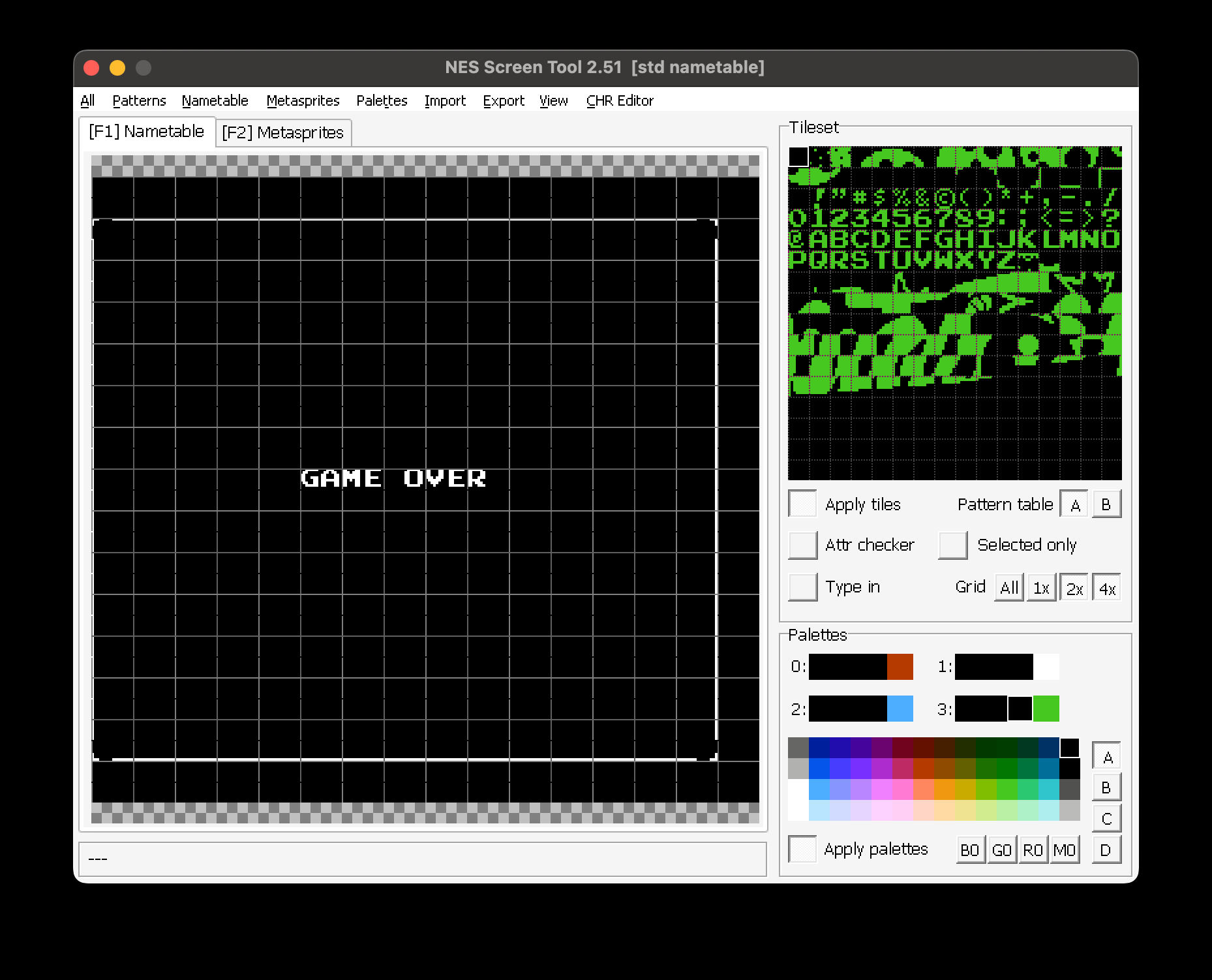
Task: Switch to pattern table B
Action: (x=1106, y=504)
